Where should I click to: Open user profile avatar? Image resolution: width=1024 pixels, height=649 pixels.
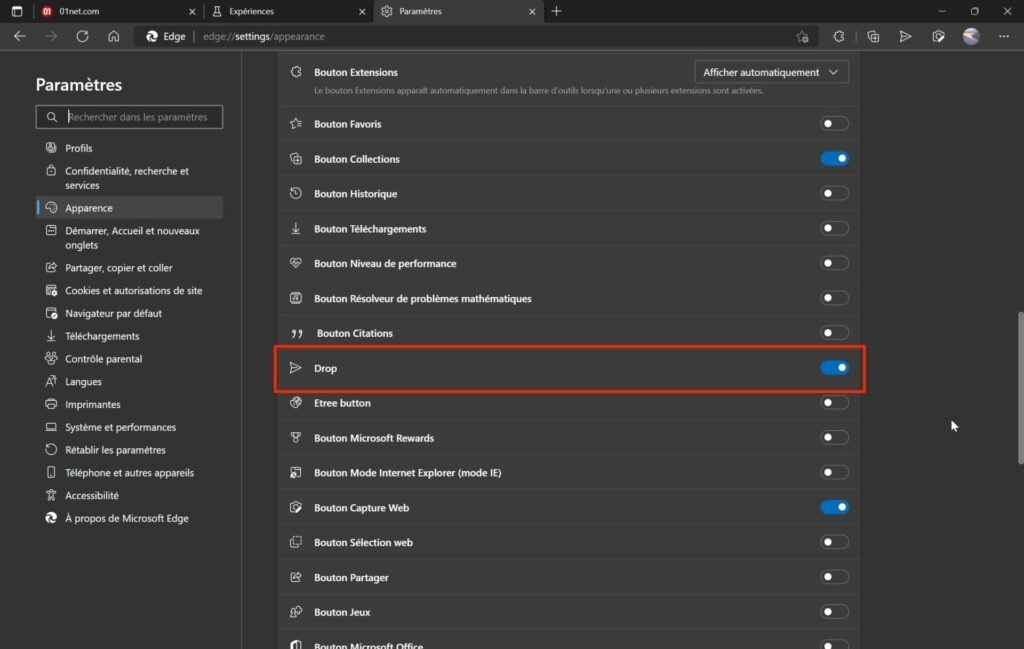click(971, 37)
